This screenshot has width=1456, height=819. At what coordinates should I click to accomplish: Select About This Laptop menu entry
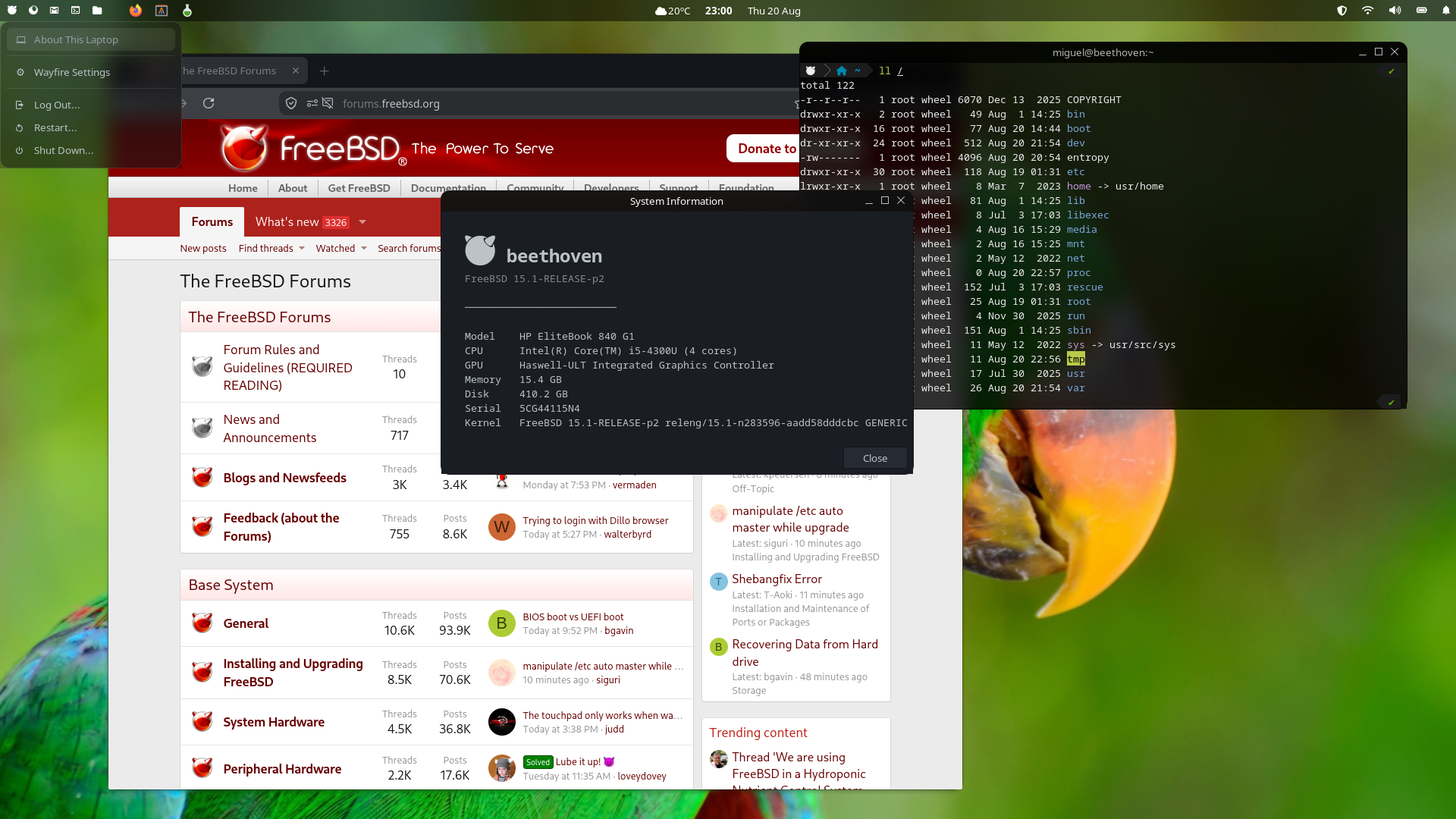pos(91,39)
